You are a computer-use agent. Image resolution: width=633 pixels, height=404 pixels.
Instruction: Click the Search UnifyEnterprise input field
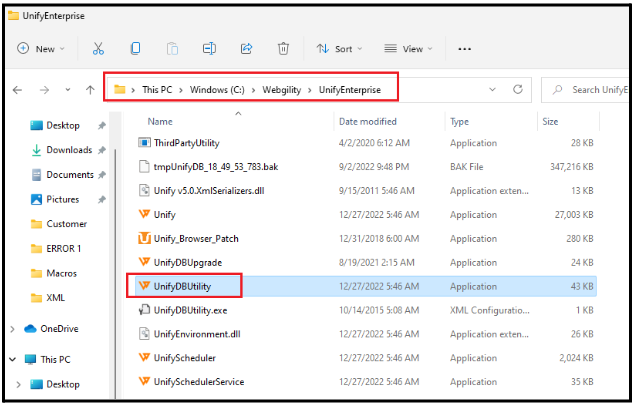595,89
